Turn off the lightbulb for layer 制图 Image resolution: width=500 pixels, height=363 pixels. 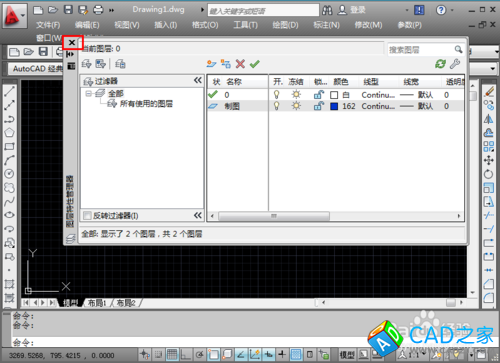click(x=276, y=106)
